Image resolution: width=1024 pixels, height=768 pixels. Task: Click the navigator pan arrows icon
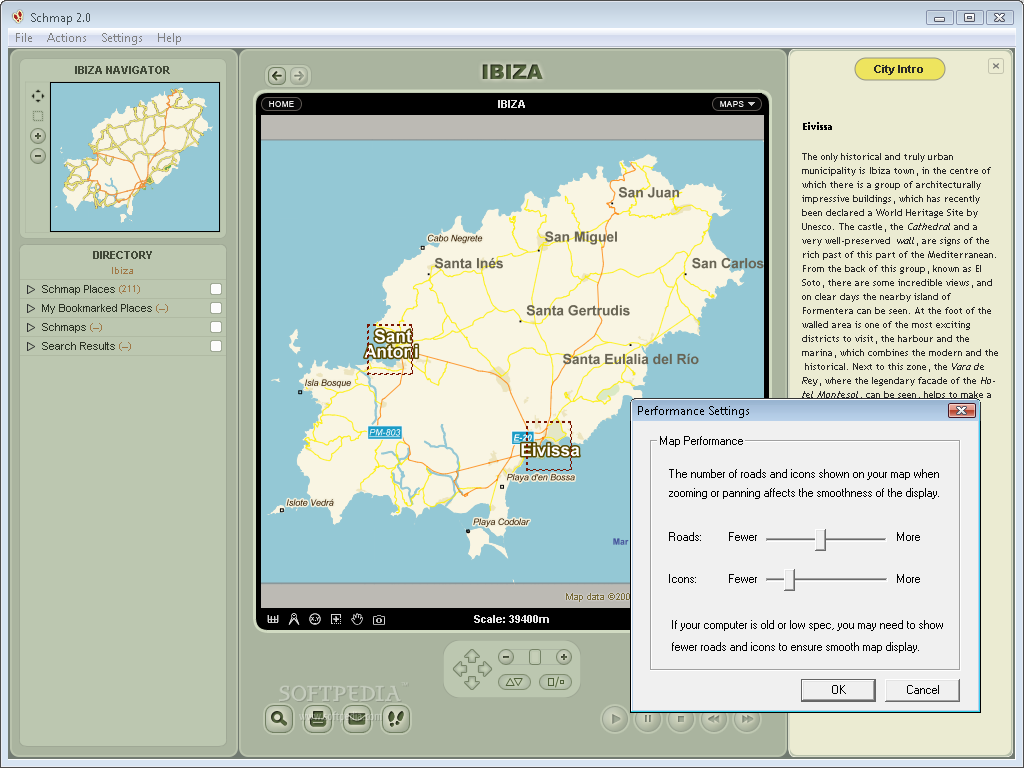point(38,96)
